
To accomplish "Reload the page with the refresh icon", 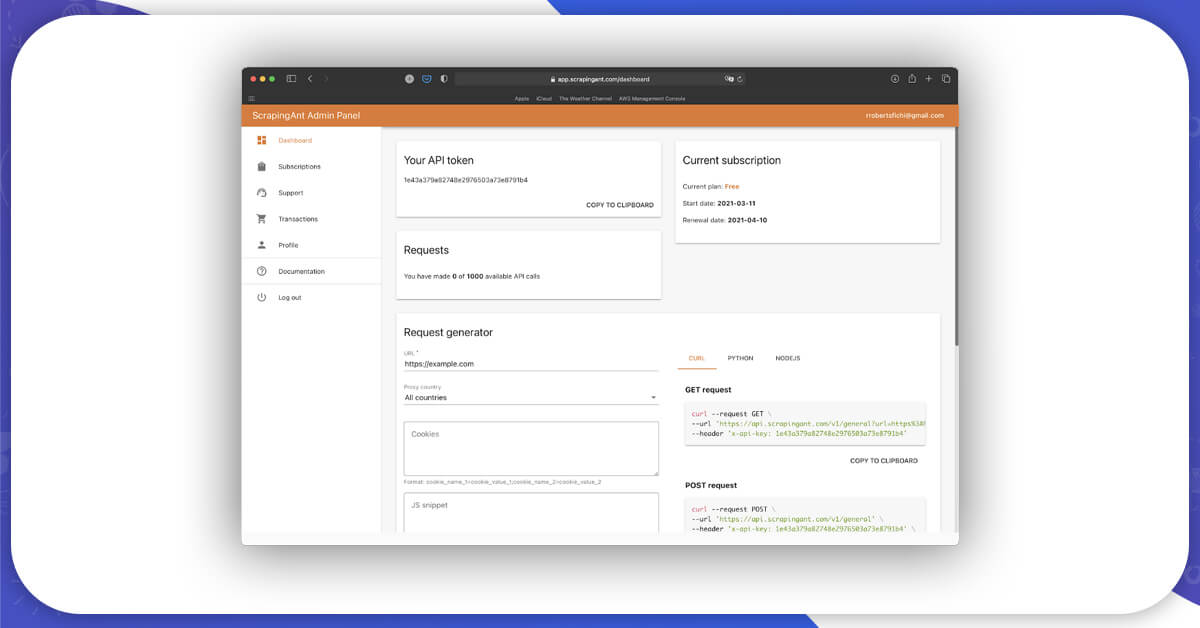I will tap(740, 79).
